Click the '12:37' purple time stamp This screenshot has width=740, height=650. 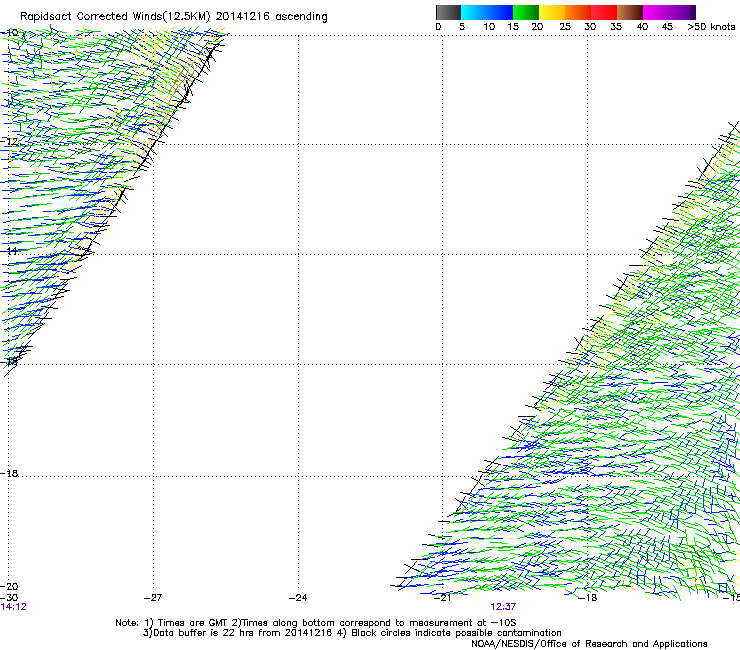[x=503, y=607]
